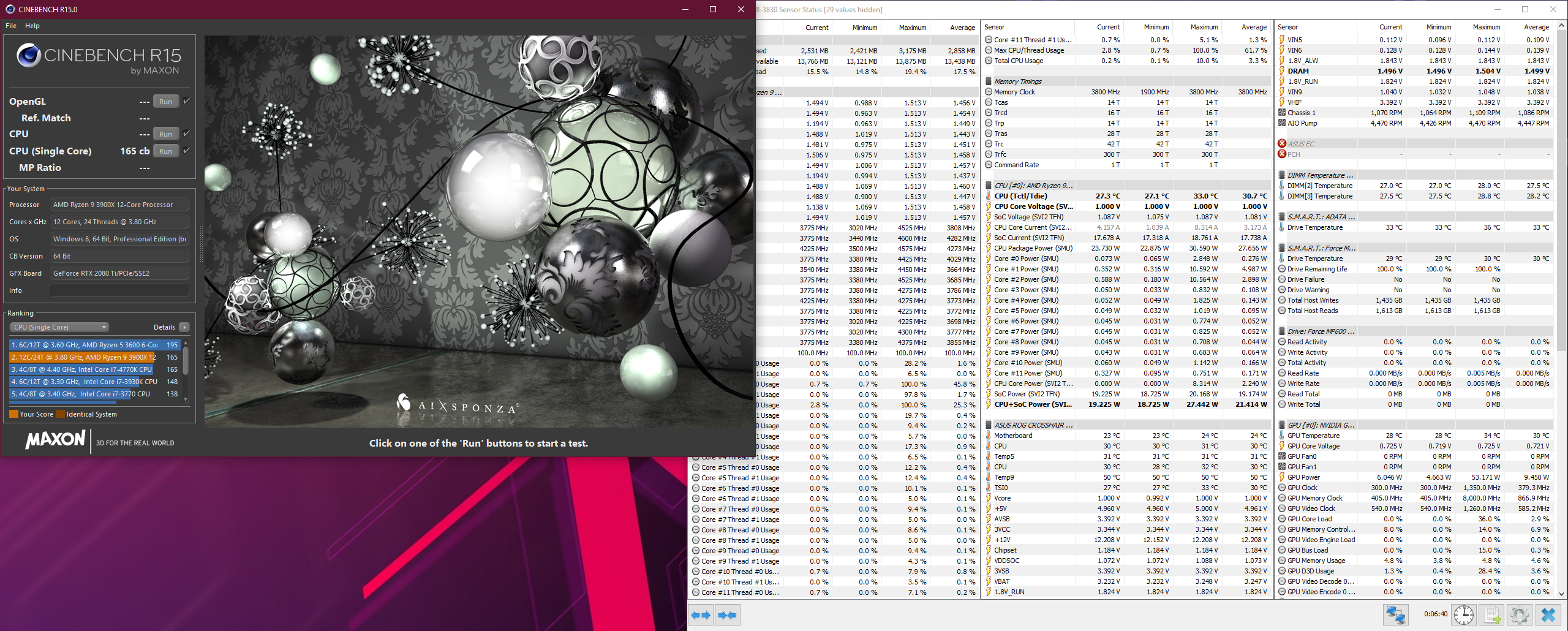Open the networked computers icon in HWiNFO
The height and width of the screenshot is (631, 1568).
point(1396,614)
